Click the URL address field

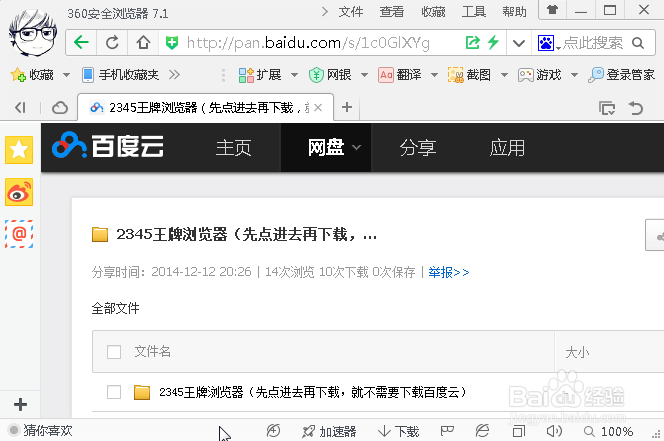(x=308, y=43)
